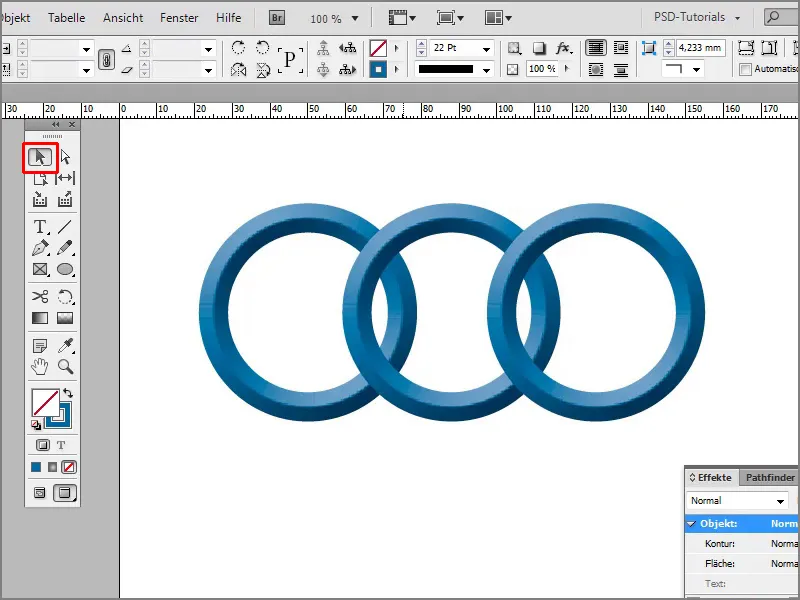Open the Hilfe menu

(229, 17)
